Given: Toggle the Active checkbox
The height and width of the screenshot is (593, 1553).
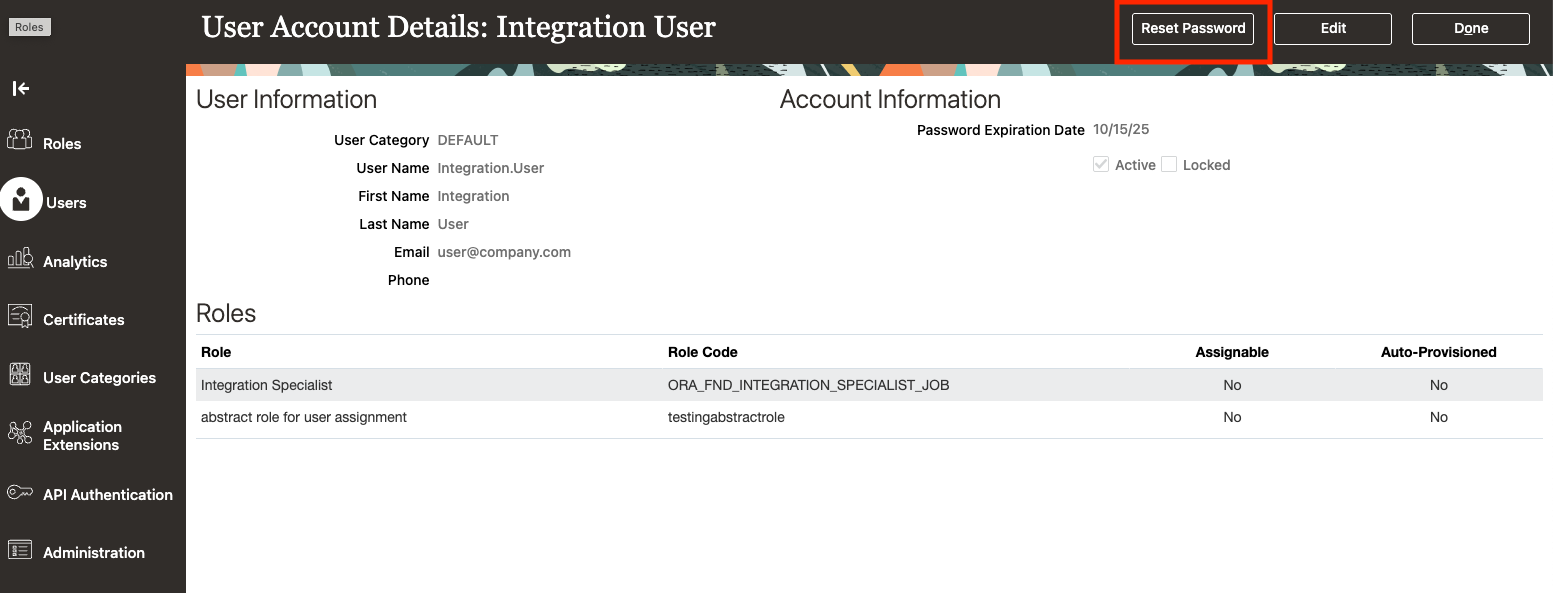Looking at the screenshot, I should [x=1101, y=165].
